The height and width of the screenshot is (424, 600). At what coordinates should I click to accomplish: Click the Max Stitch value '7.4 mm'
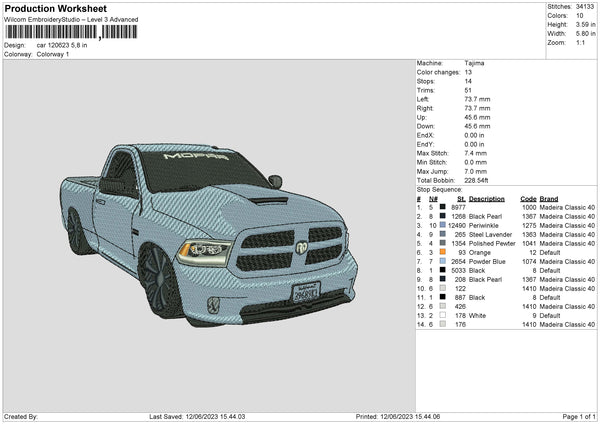476,153
